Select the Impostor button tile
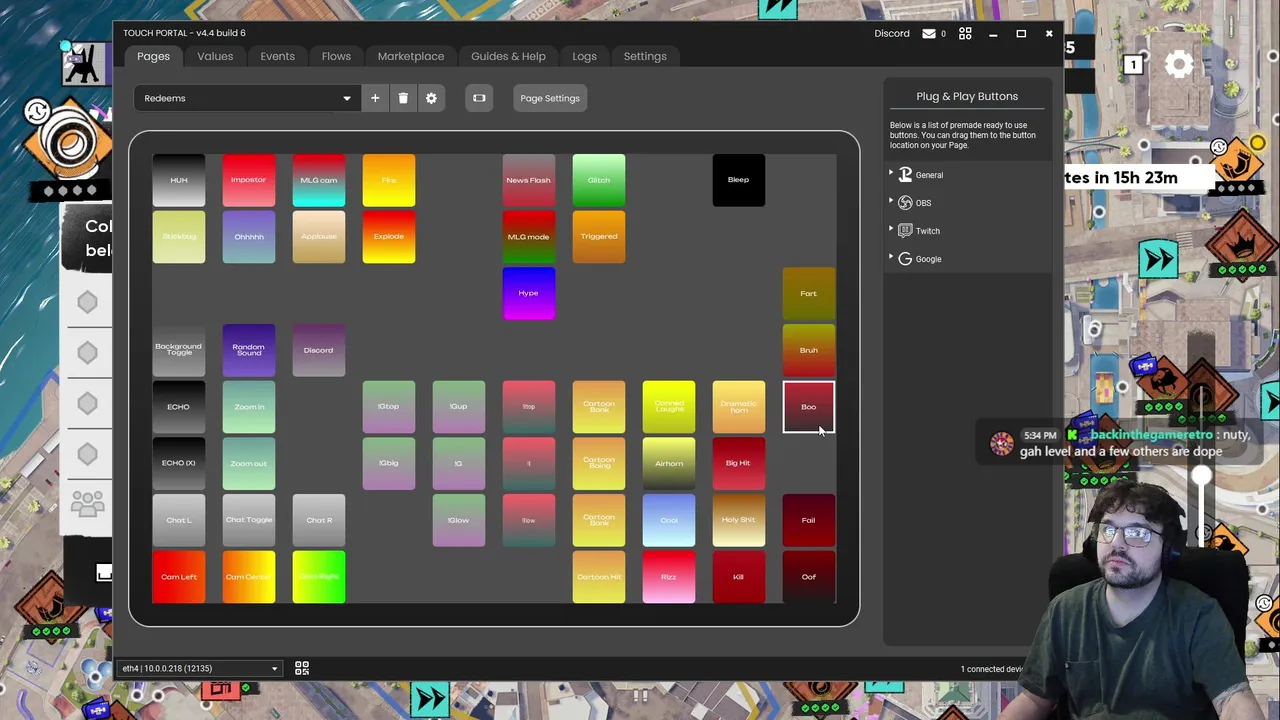Viewport: 1280px width, 720px height. point(249,180)
